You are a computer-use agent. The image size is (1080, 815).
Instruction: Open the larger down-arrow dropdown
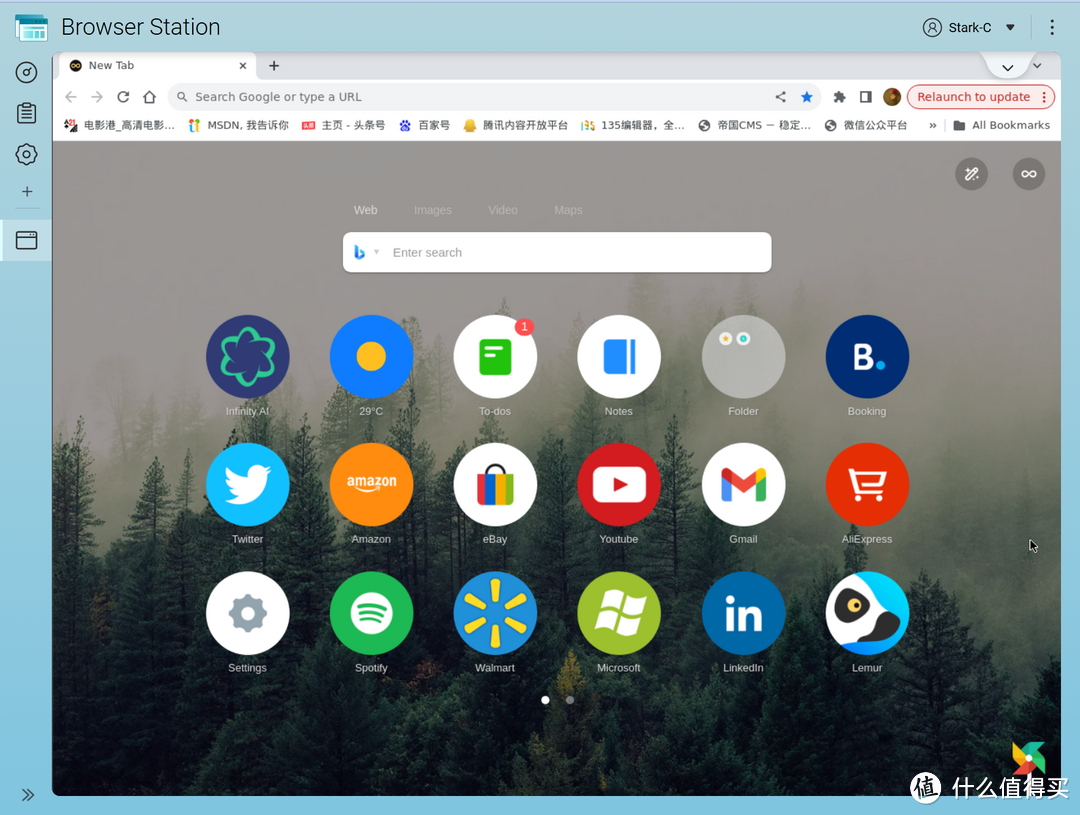1008,68
